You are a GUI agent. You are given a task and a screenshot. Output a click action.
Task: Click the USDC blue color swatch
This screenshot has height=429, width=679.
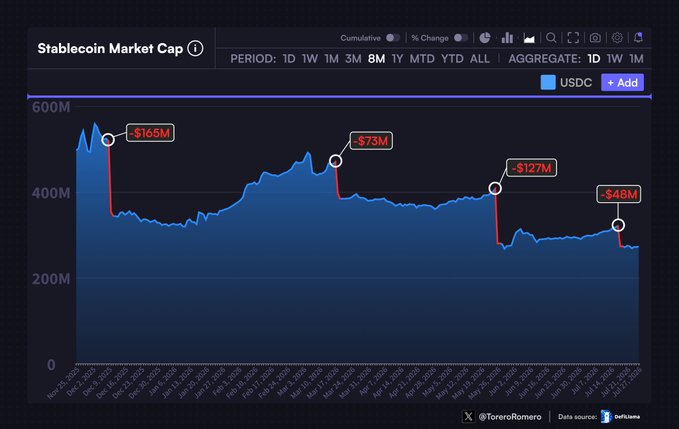click(x=548, y=83)
